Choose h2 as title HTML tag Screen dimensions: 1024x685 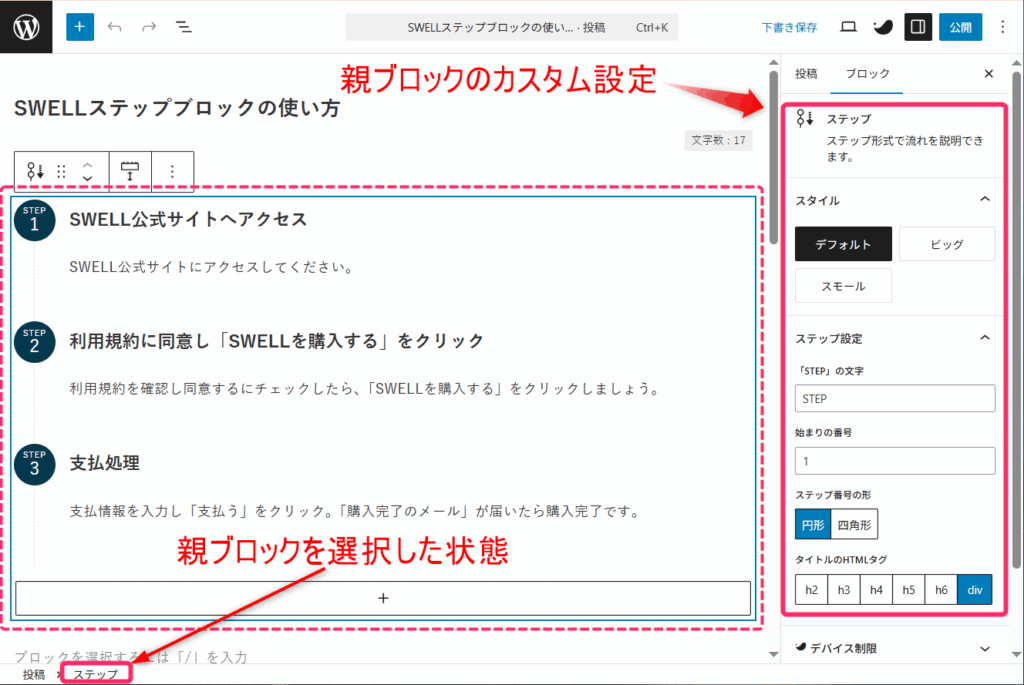tap(811, 590)
